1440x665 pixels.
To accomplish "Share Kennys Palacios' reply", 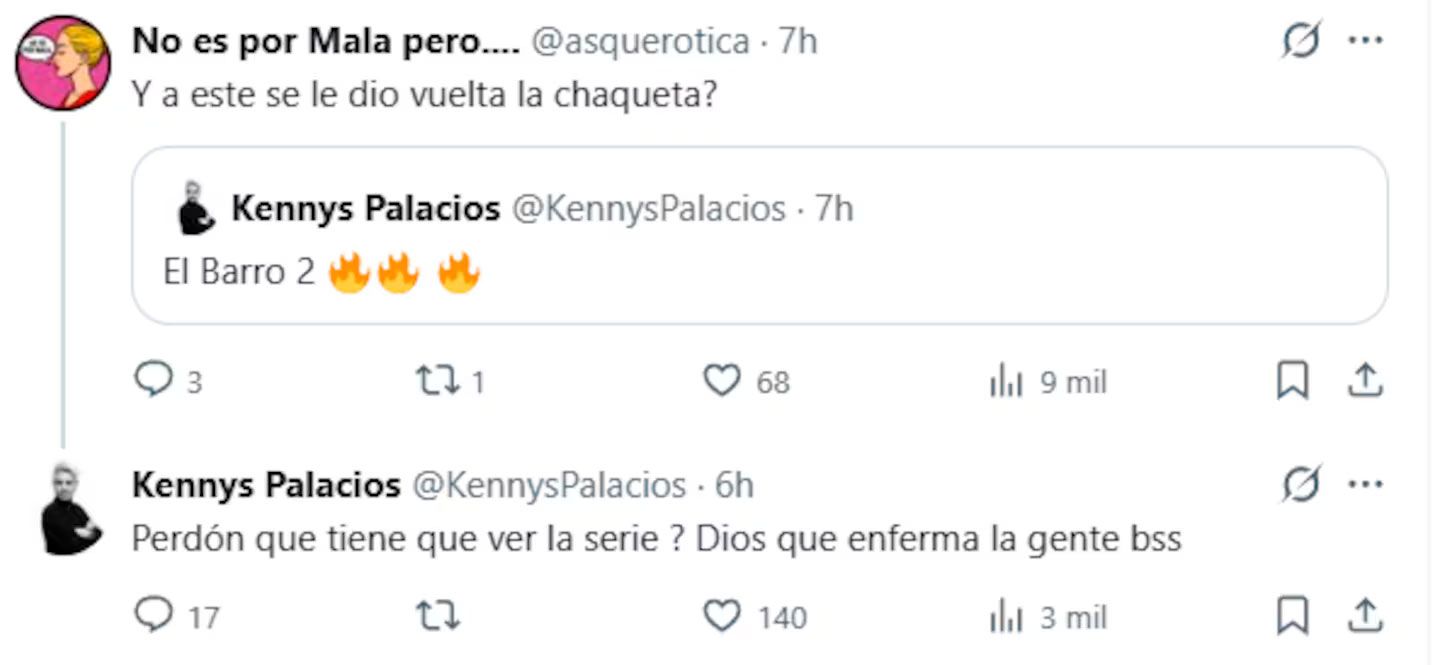I will pos(1366,617).
